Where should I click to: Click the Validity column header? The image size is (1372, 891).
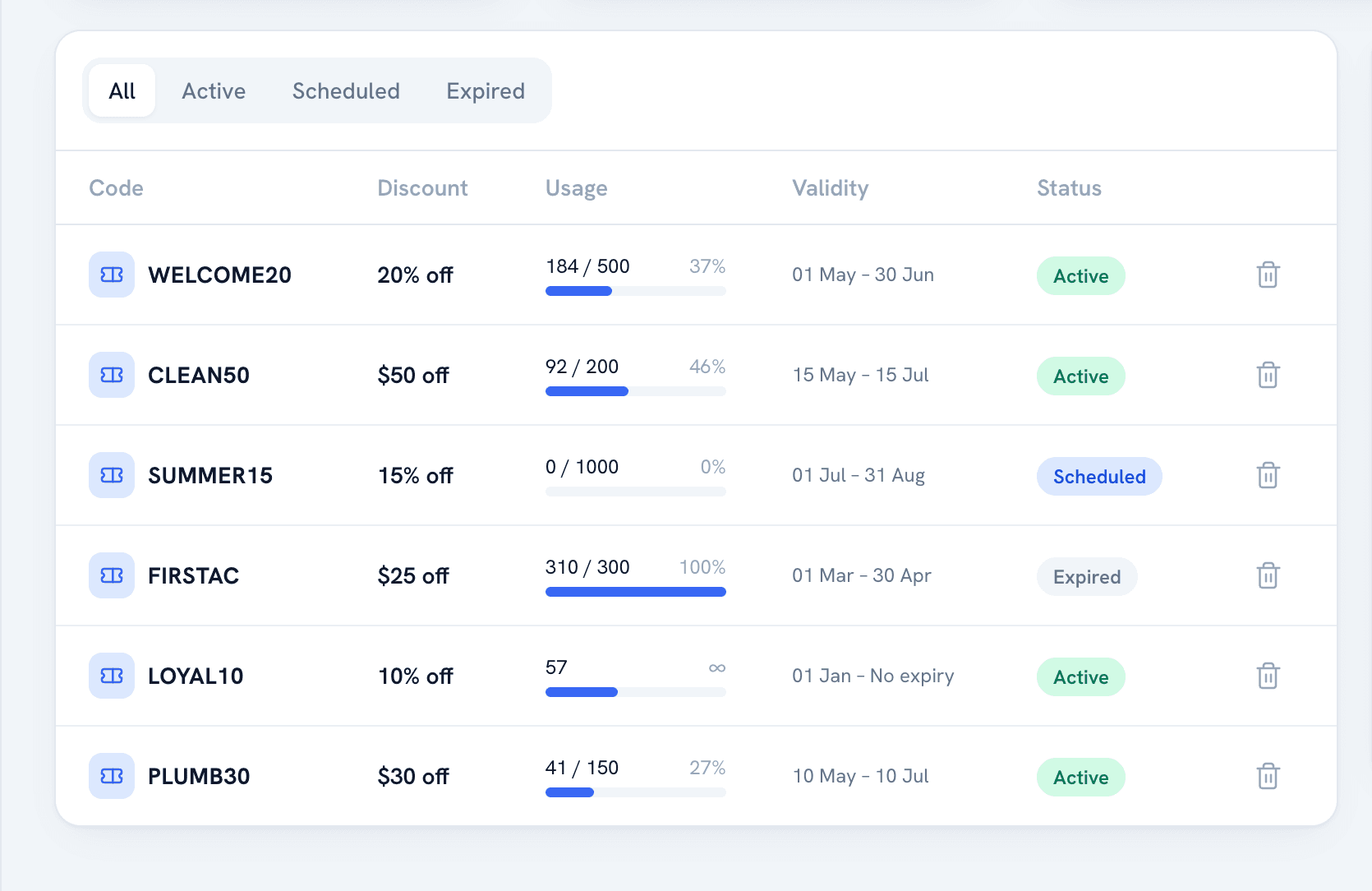[x=830, y=188]
